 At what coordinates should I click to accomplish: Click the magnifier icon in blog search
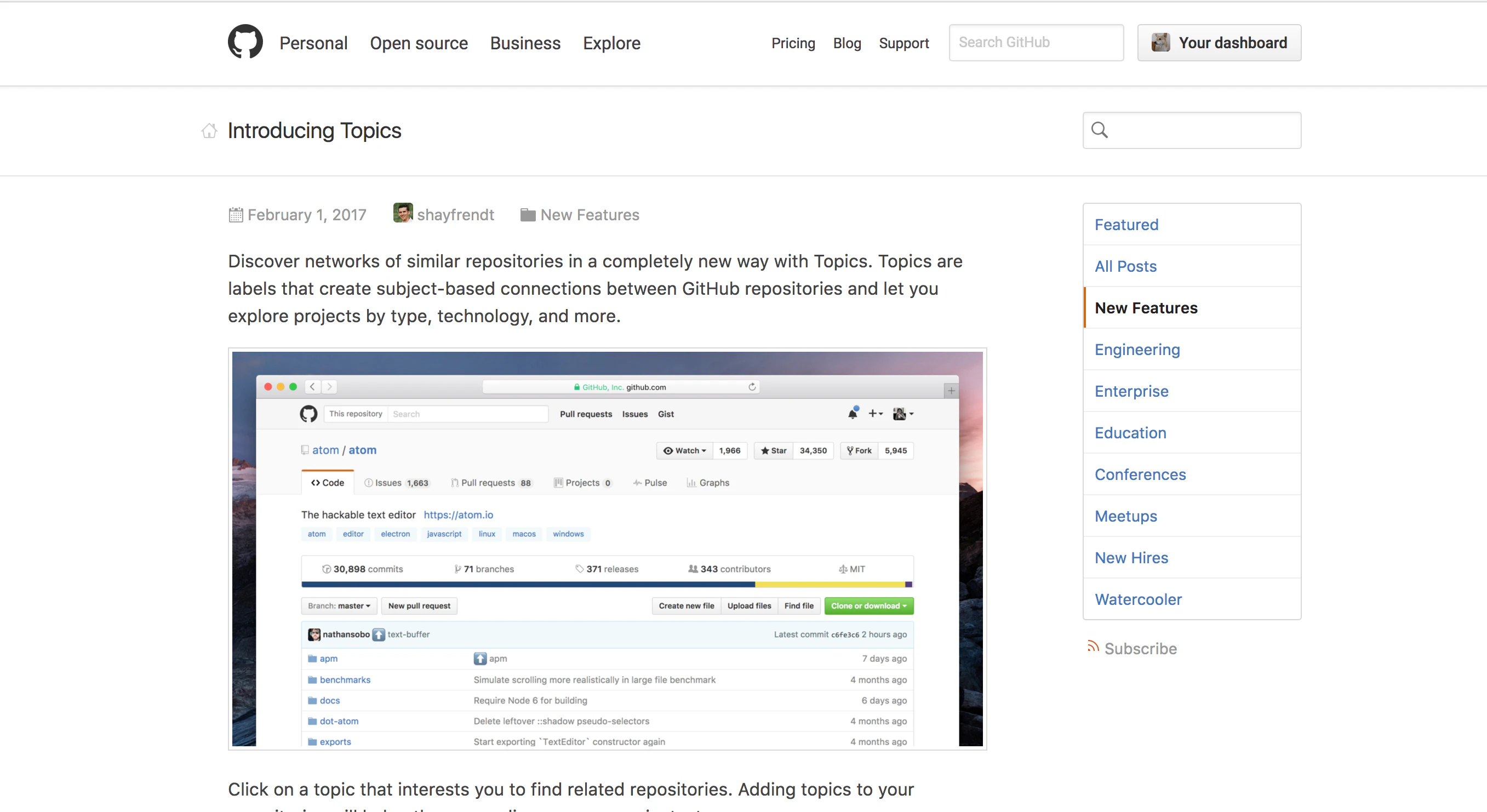pos(1099,130)
